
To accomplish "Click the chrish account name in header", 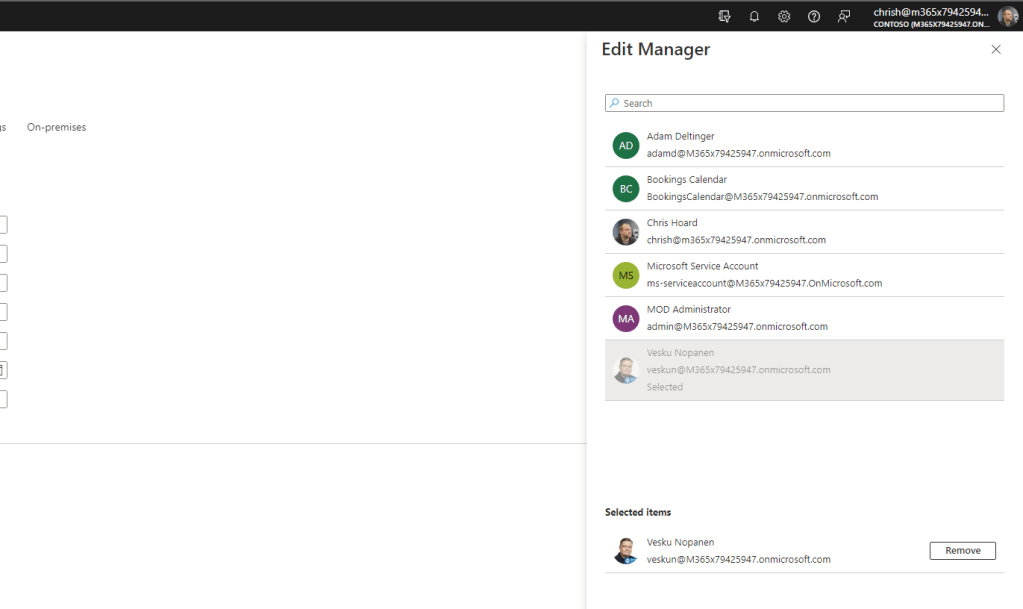I will click(x=930, y=12).
